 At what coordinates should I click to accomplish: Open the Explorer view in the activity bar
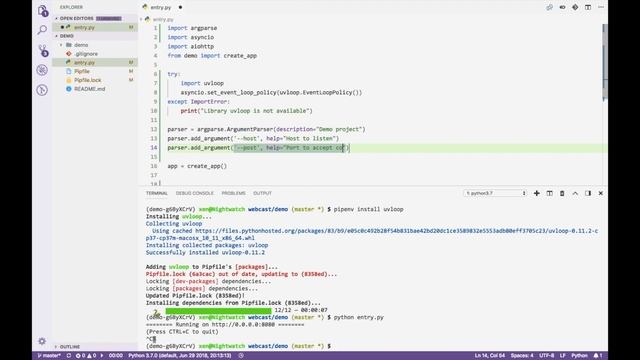(42, 11)
